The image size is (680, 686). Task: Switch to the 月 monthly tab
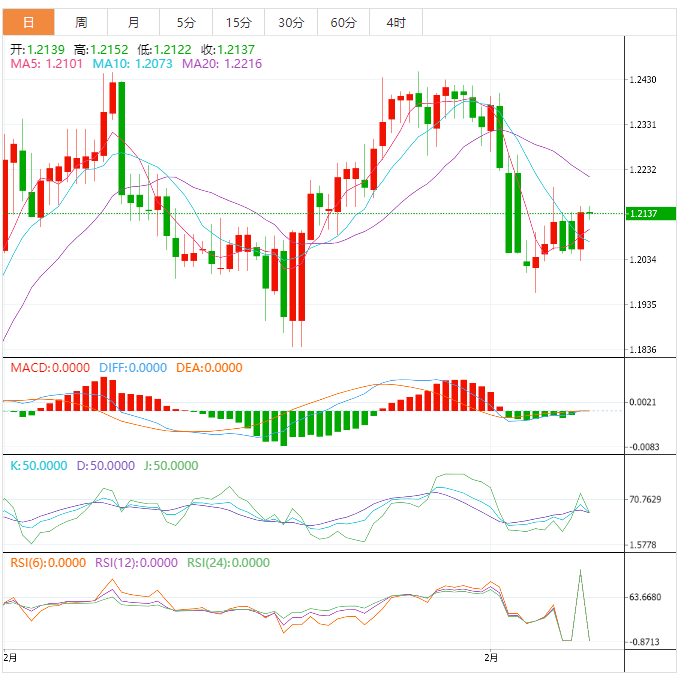coord(134,22)
